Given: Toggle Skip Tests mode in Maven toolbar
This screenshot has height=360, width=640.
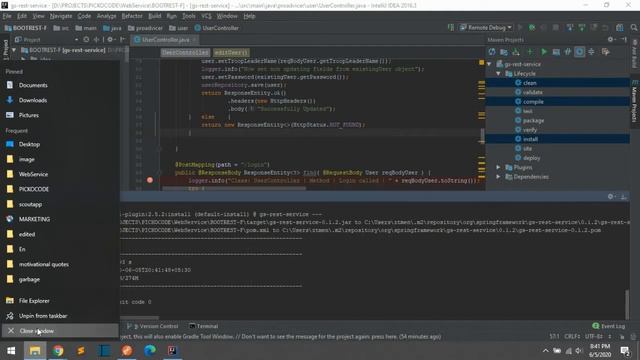Looking at the screenshot, I should 580,52.
